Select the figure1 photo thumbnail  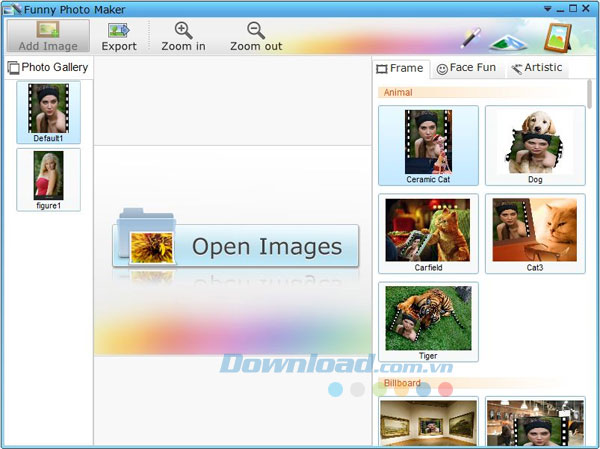49,180
